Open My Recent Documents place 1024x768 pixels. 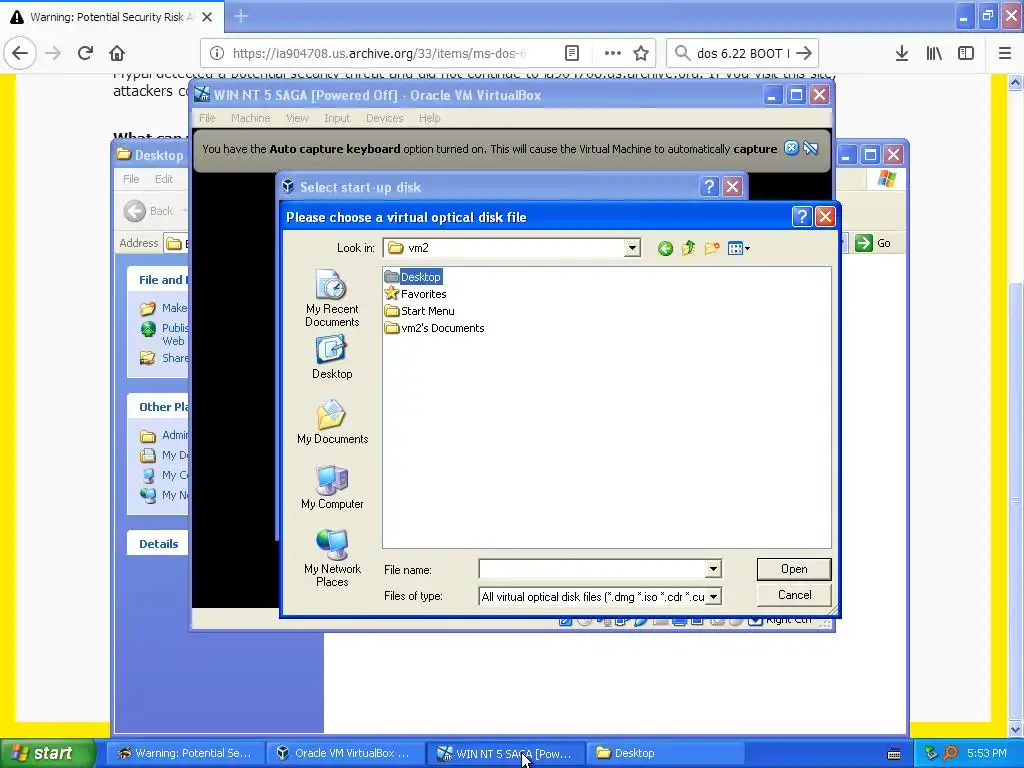332,298
